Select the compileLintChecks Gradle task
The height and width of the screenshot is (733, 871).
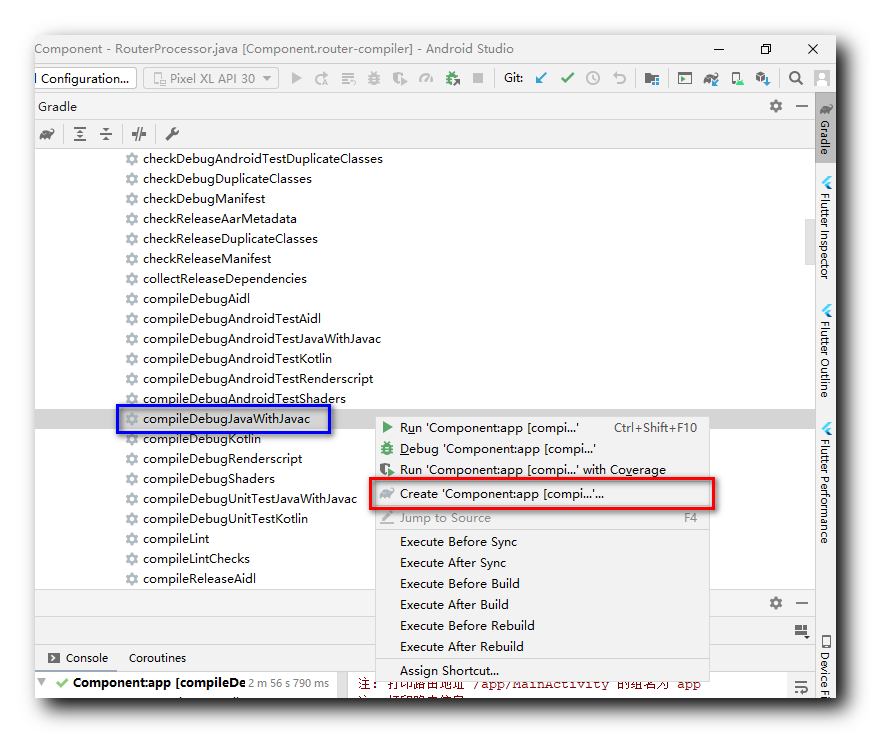[196, 559]
